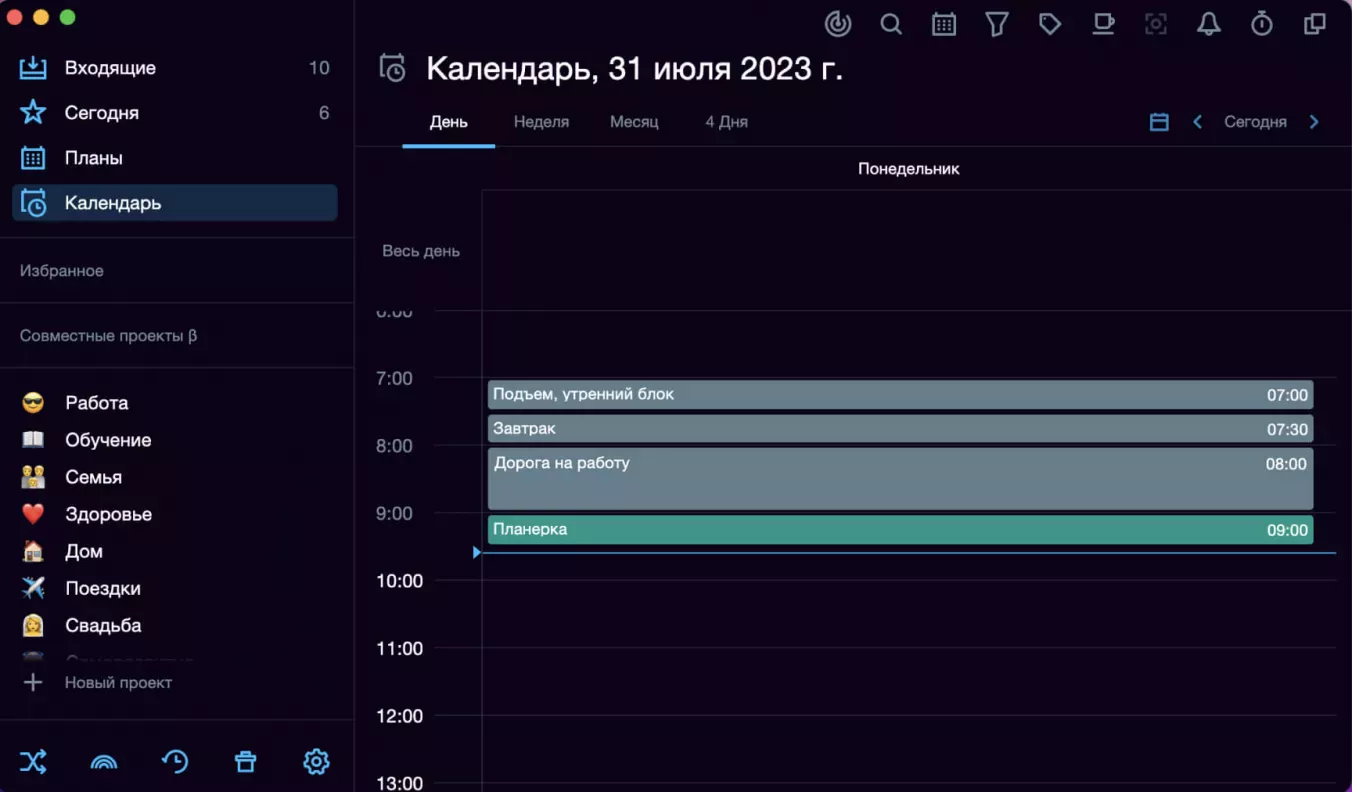Click the duplicate windows icon
The height and width of the screenshot is (792, 1352).
(1315, 24)
